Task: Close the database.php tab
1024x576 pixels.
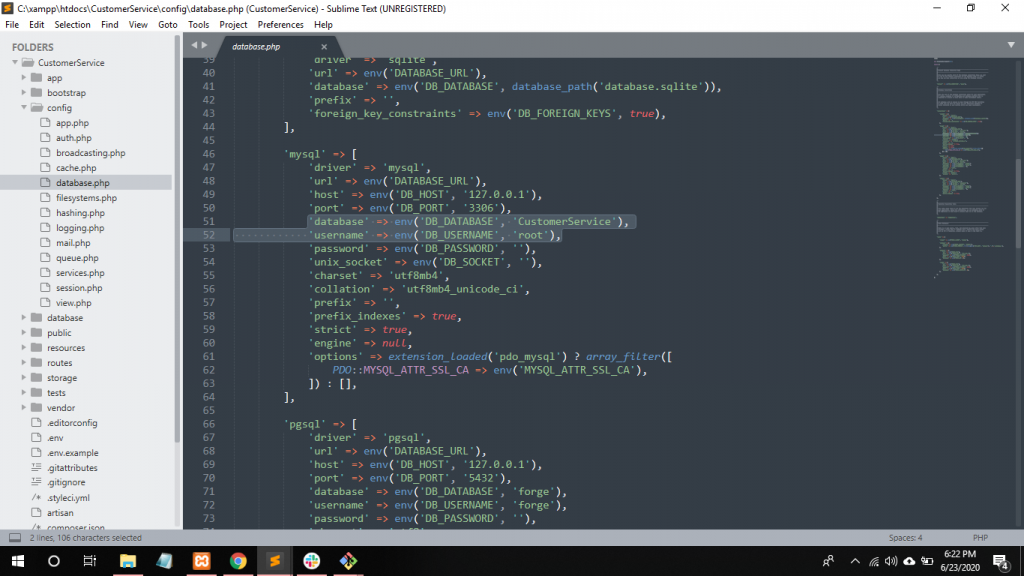Action: (324, 46)
